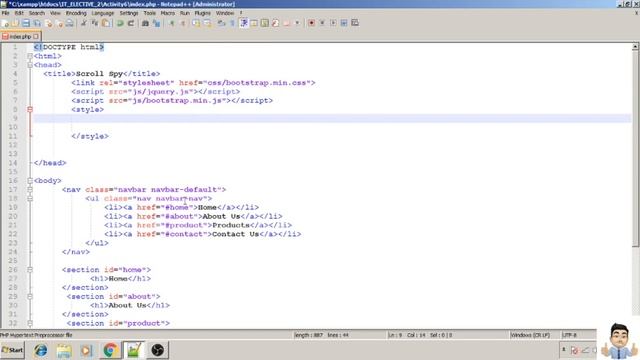Click the synchronize horizontal scrolling icon

pyautogui.click(x=208, y=23)
